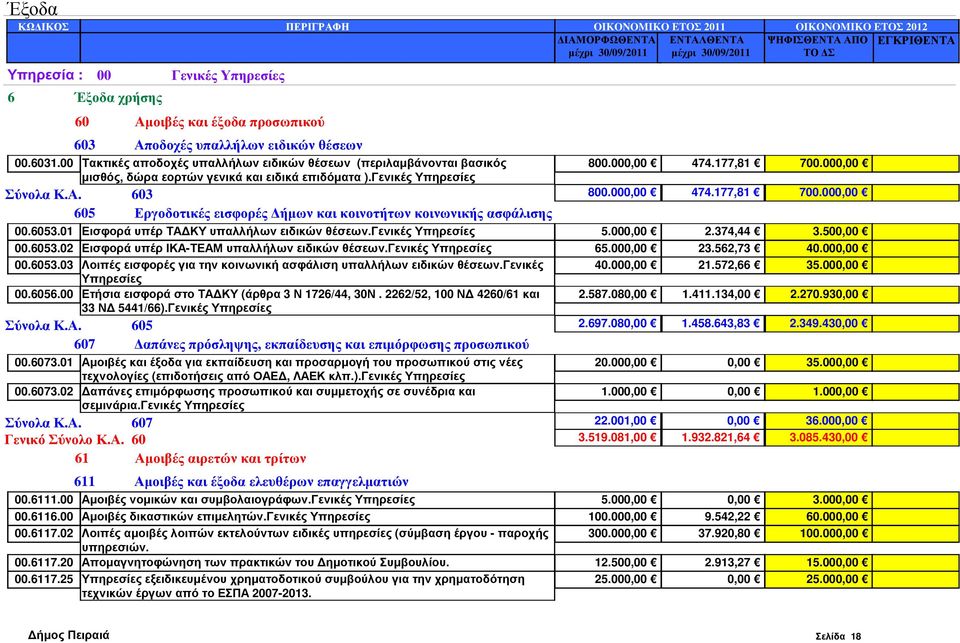This screenshot has width=960, height=643.
Task: Click the 65.000,00 € cell
Action: [607, 248]
